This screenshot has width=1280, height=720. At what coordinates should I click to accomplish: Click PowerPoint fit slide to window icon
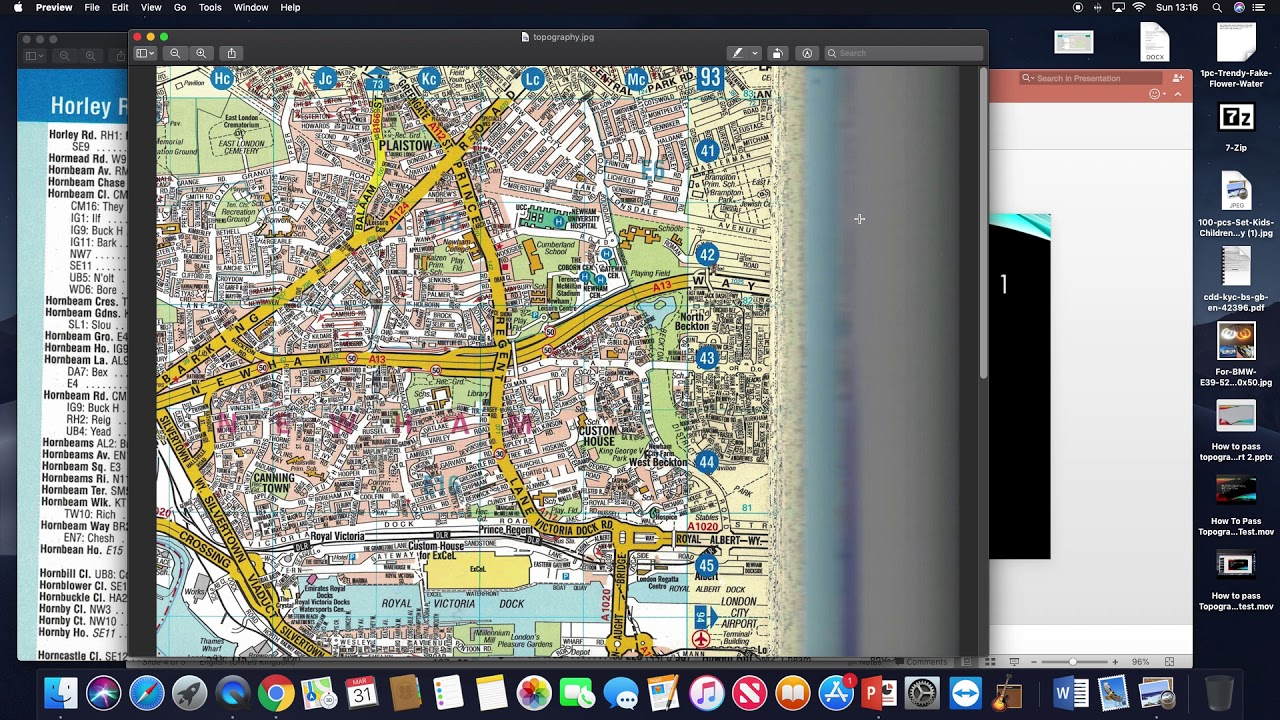pyautogui.click(x=1169, y=662)
